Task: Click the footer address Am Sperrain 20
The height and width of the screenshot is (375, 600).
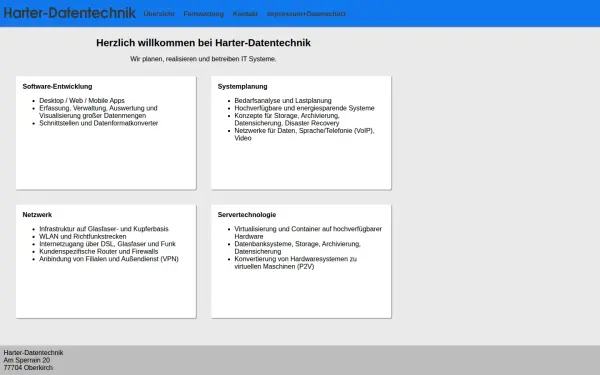Action: (x=27, y=360)
